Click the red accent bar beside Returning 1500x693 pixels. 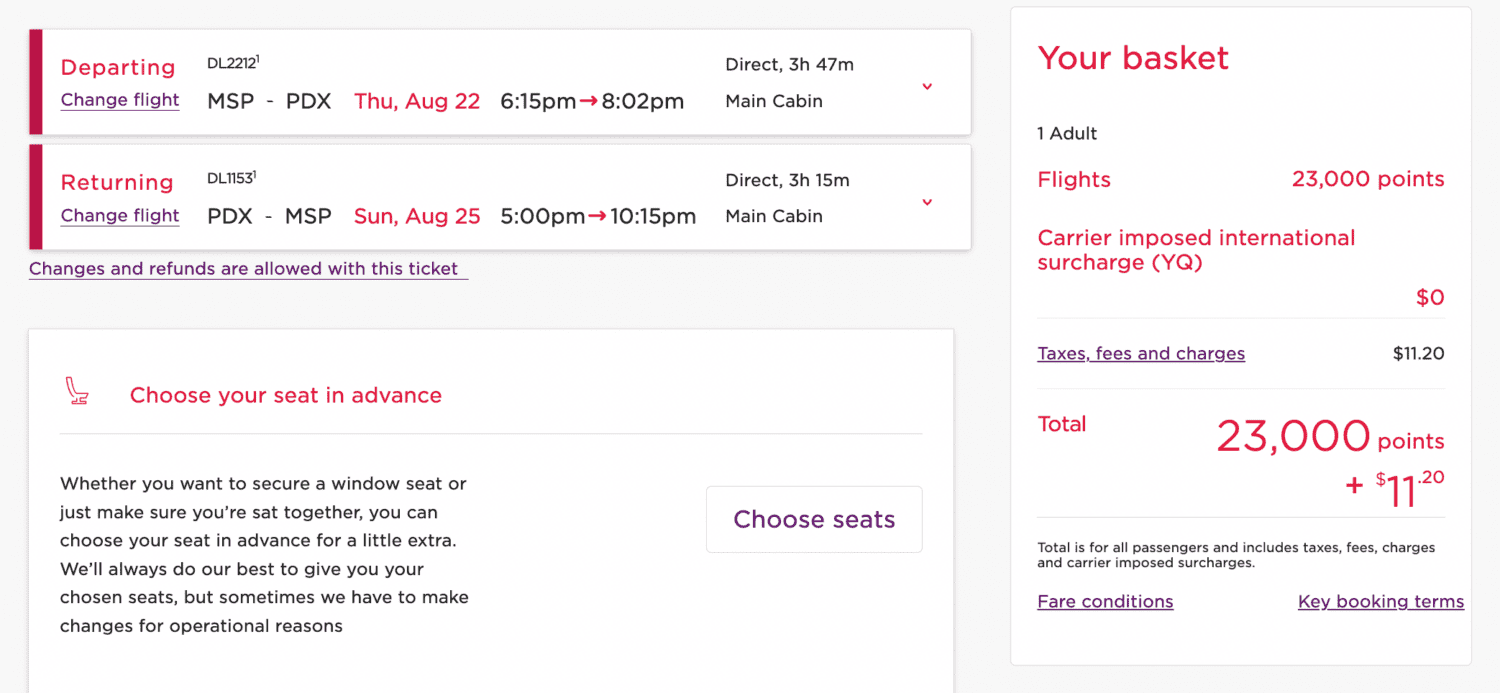coord(33,197)
